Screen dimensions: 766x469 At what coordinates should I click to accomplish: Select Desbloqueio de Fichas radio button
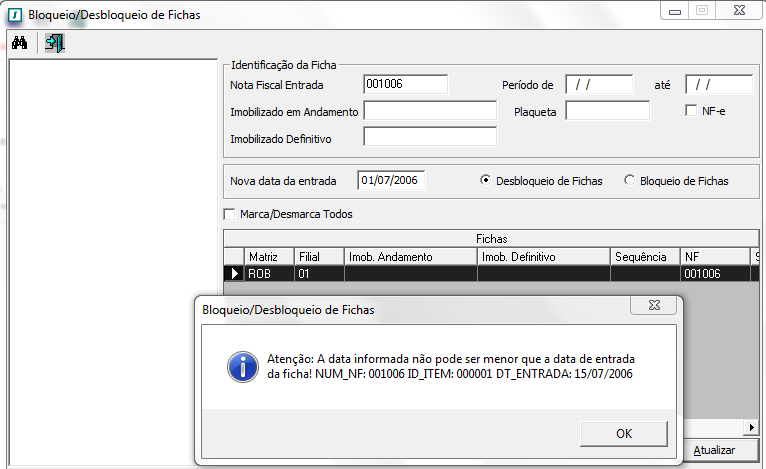(x=485, y=180)
